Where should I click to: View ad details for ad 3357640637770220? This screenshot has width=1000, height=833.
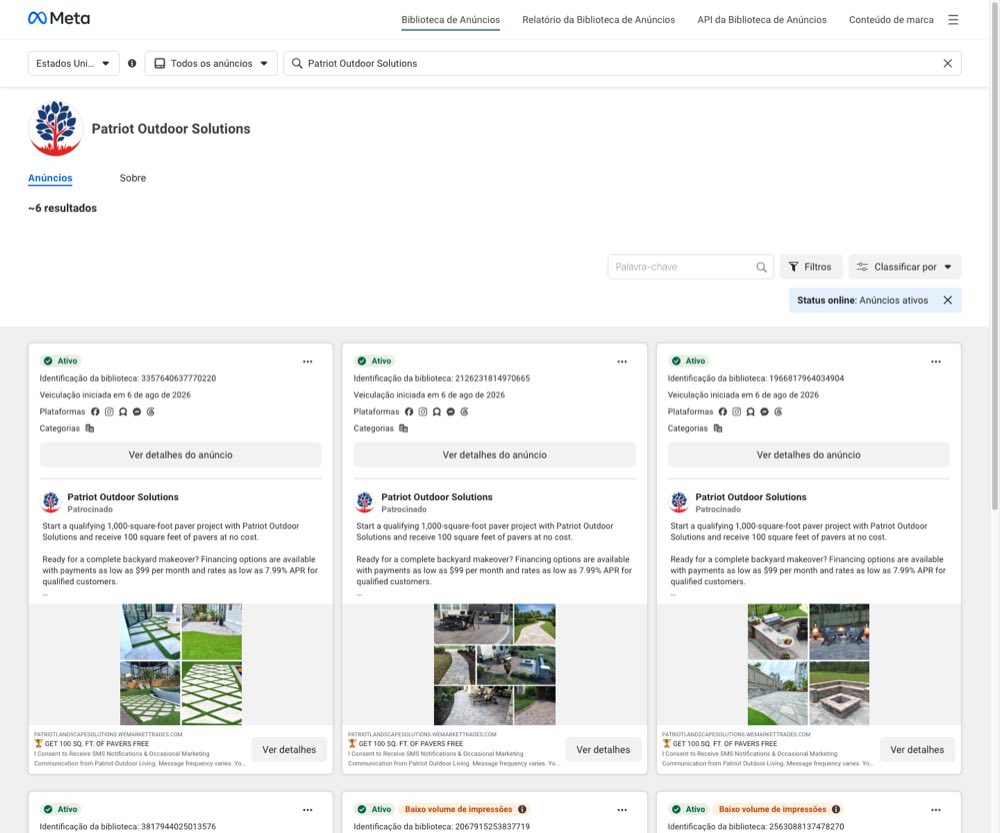pyautogui.click(x=180, y=455)
